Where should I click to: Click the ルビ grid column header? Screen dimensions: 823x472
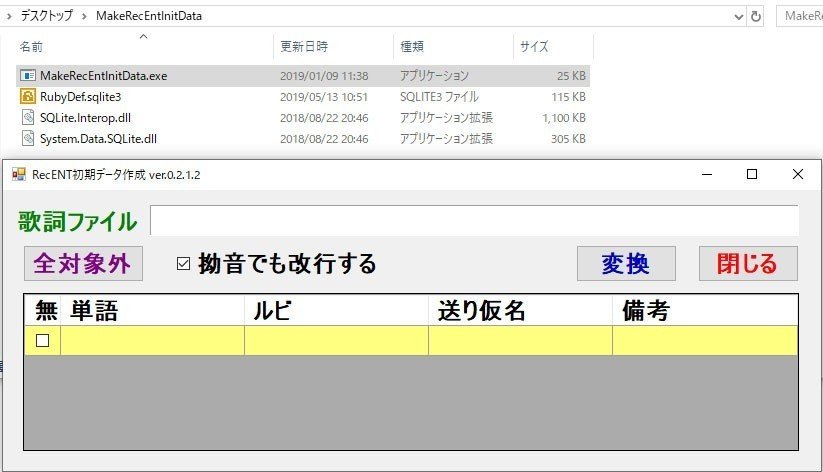[336, 310]
